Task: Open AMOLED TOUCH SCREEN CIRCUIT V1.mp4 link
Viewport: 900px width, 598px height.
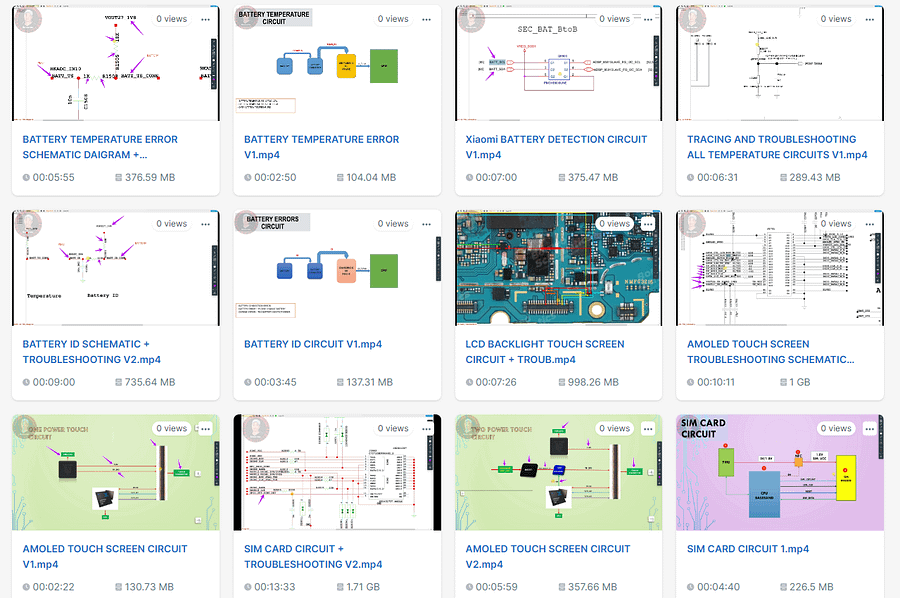Action: 105,557
